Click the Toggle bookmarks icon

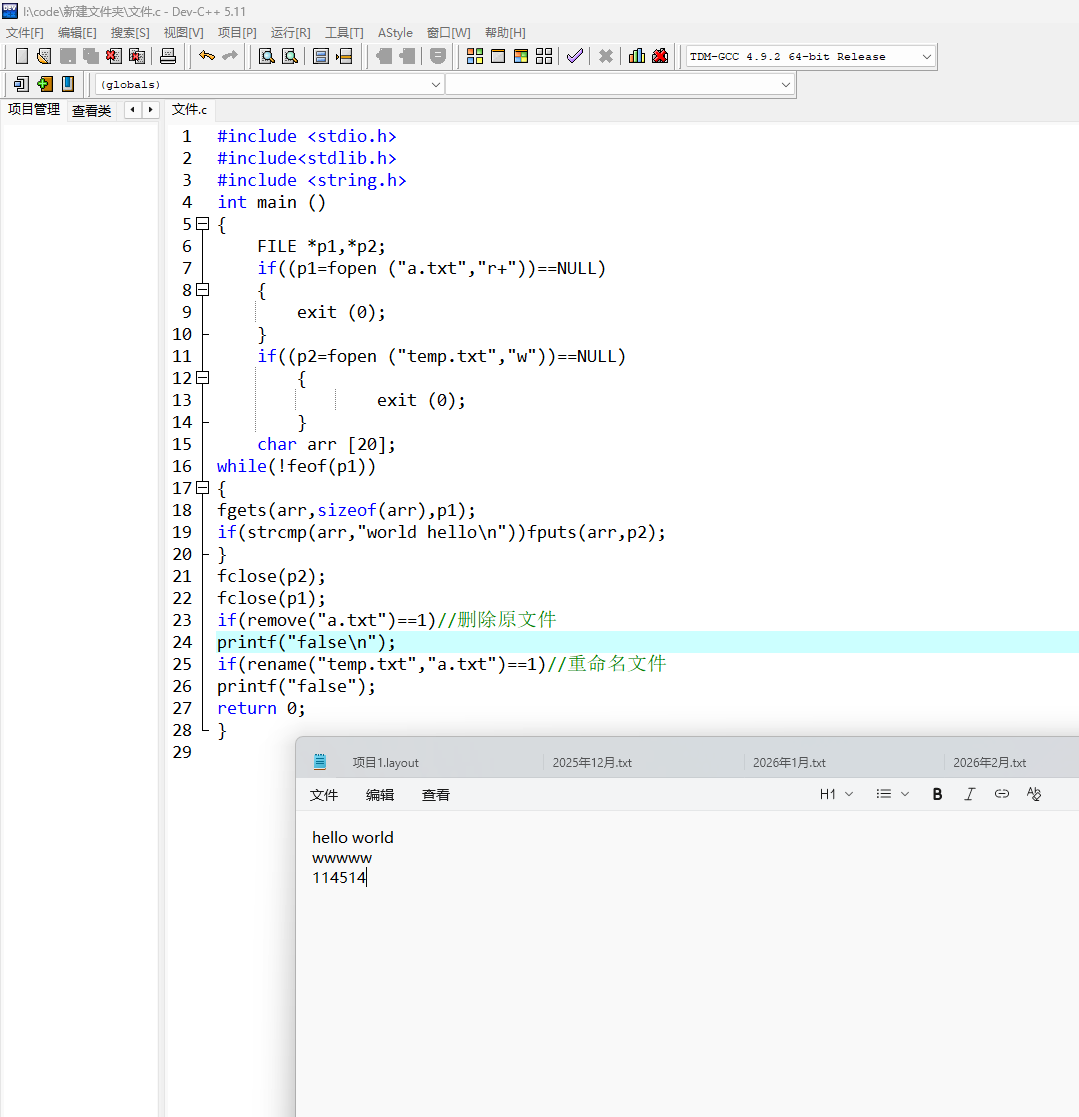68,84
